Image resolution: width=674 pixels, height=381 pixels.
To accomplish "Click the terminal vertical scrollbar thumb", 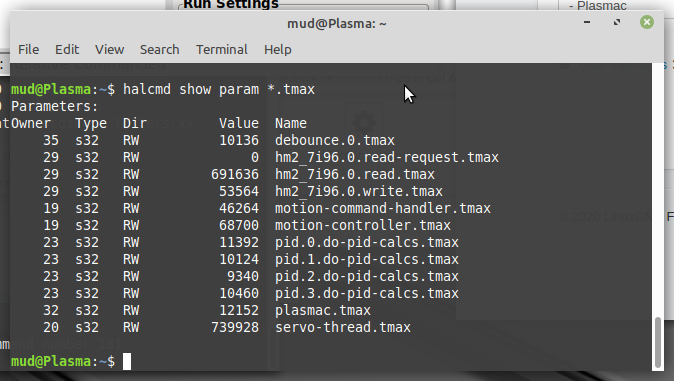I will pyautogui.click(x=658, y=343).
